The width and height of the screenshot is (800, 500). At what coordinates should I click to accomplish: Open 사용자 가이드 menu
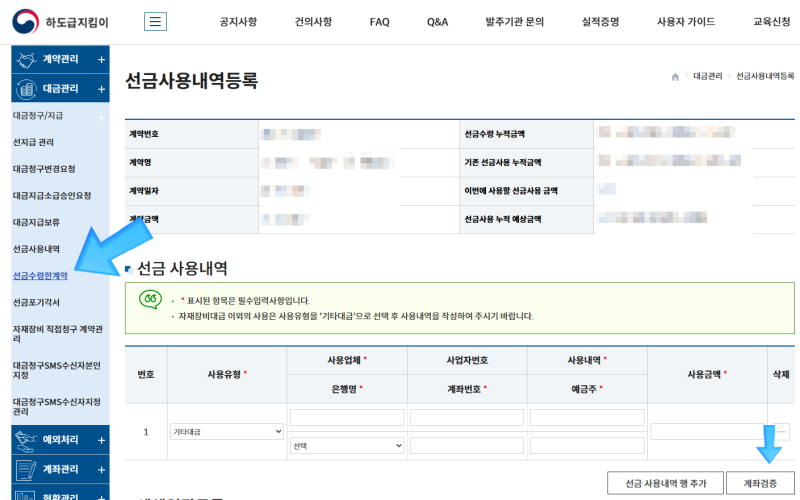click(x=686, y=22)
